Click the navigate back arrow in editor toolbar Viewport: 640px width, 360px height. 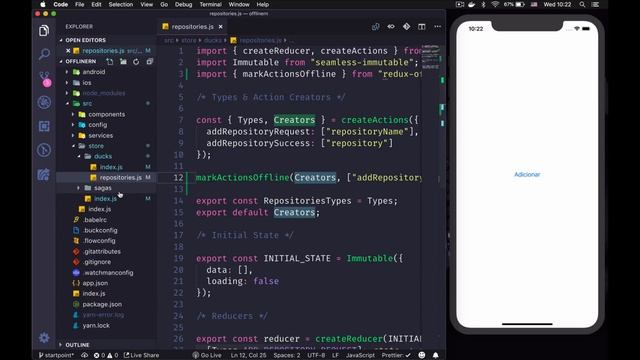click(391, 27)
